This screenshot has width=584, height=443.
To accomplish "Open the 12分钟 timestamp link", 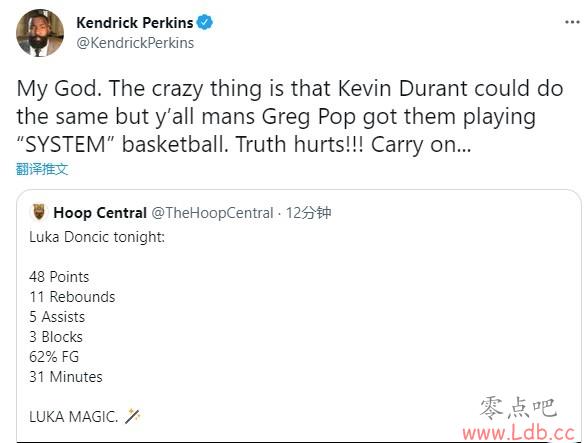I will pyautogui.click(x=308, y=213).
